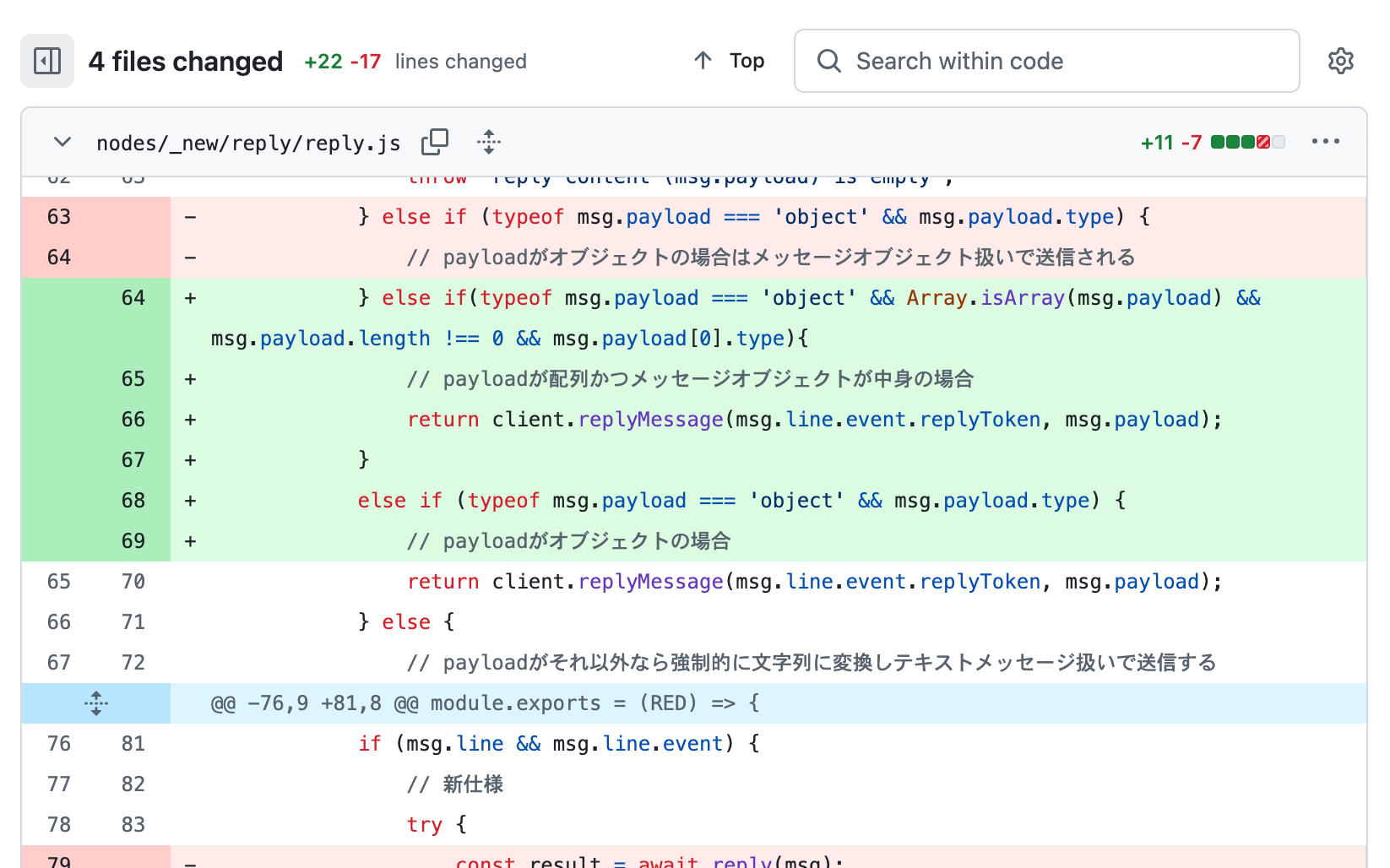Expand hidden lines above module.exports hunk
This screenshot has width=1390, height=868.
[96, 703]
